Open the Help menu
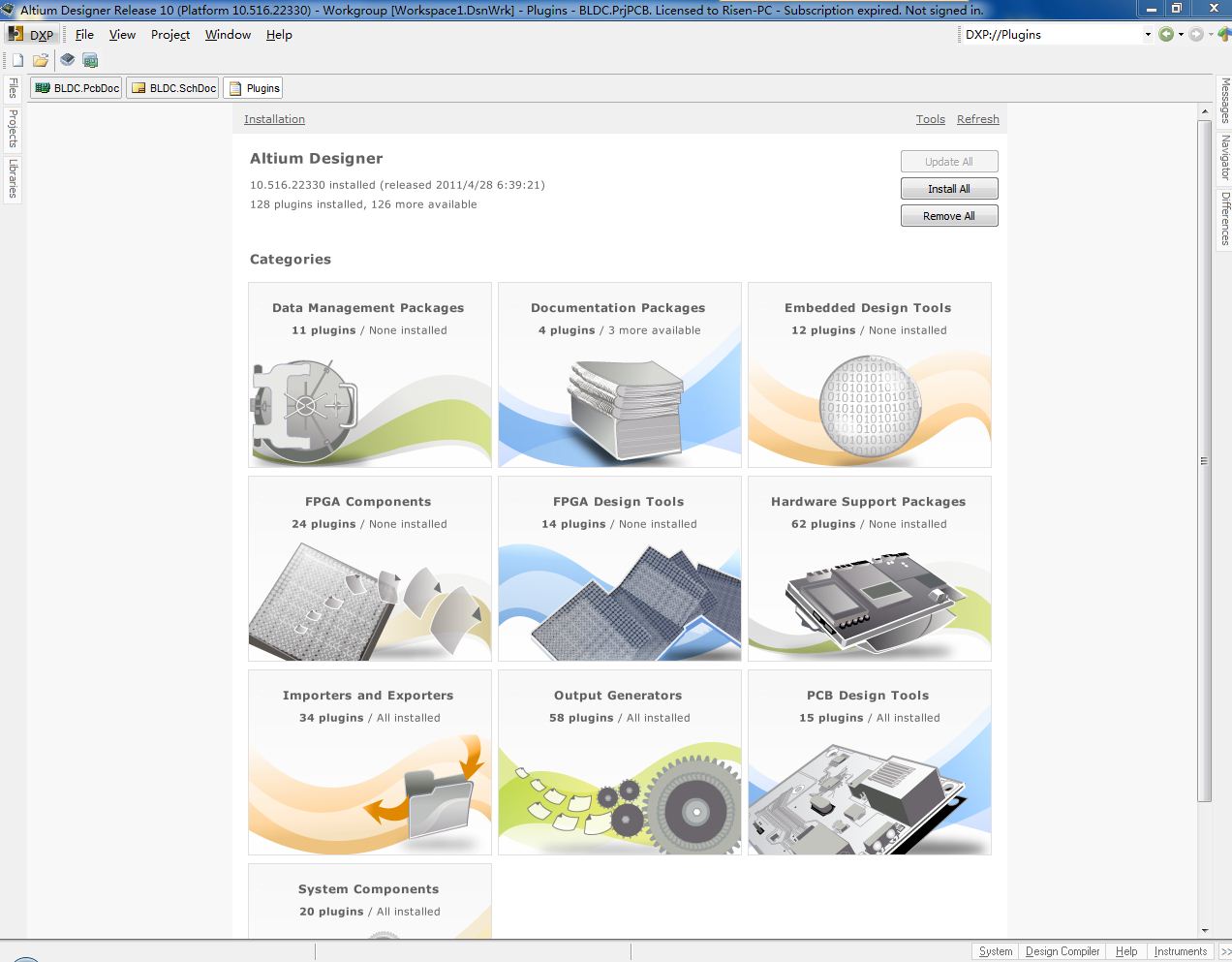 point(279,34)
